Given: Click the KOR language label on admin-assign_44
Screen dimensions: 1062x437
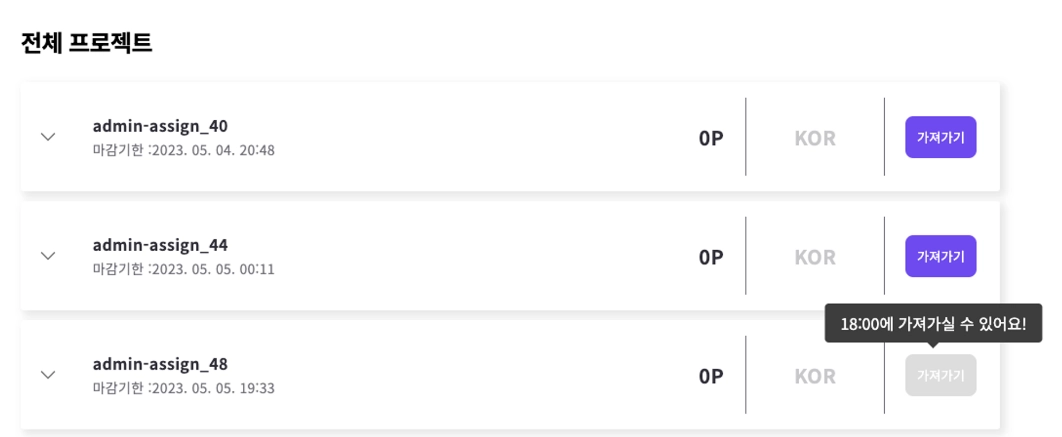Looking at the screenshot, I should coord(815,257).
